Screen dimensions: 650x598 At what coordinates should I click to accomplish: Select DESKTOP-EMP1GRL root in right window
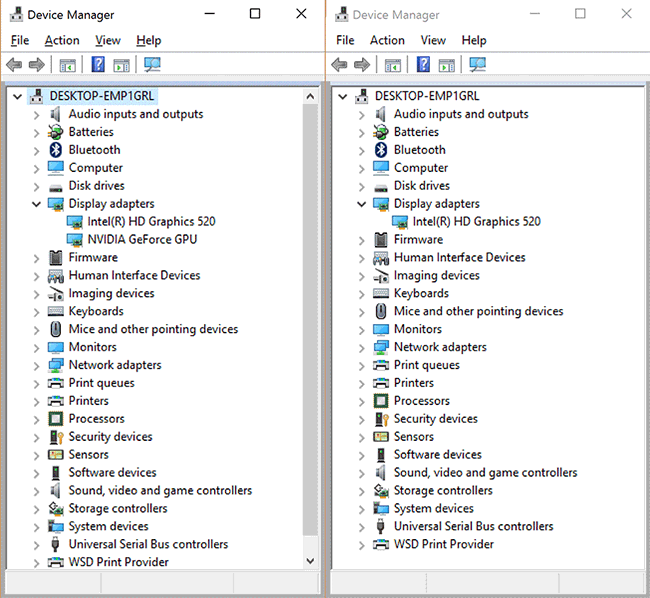427,96
